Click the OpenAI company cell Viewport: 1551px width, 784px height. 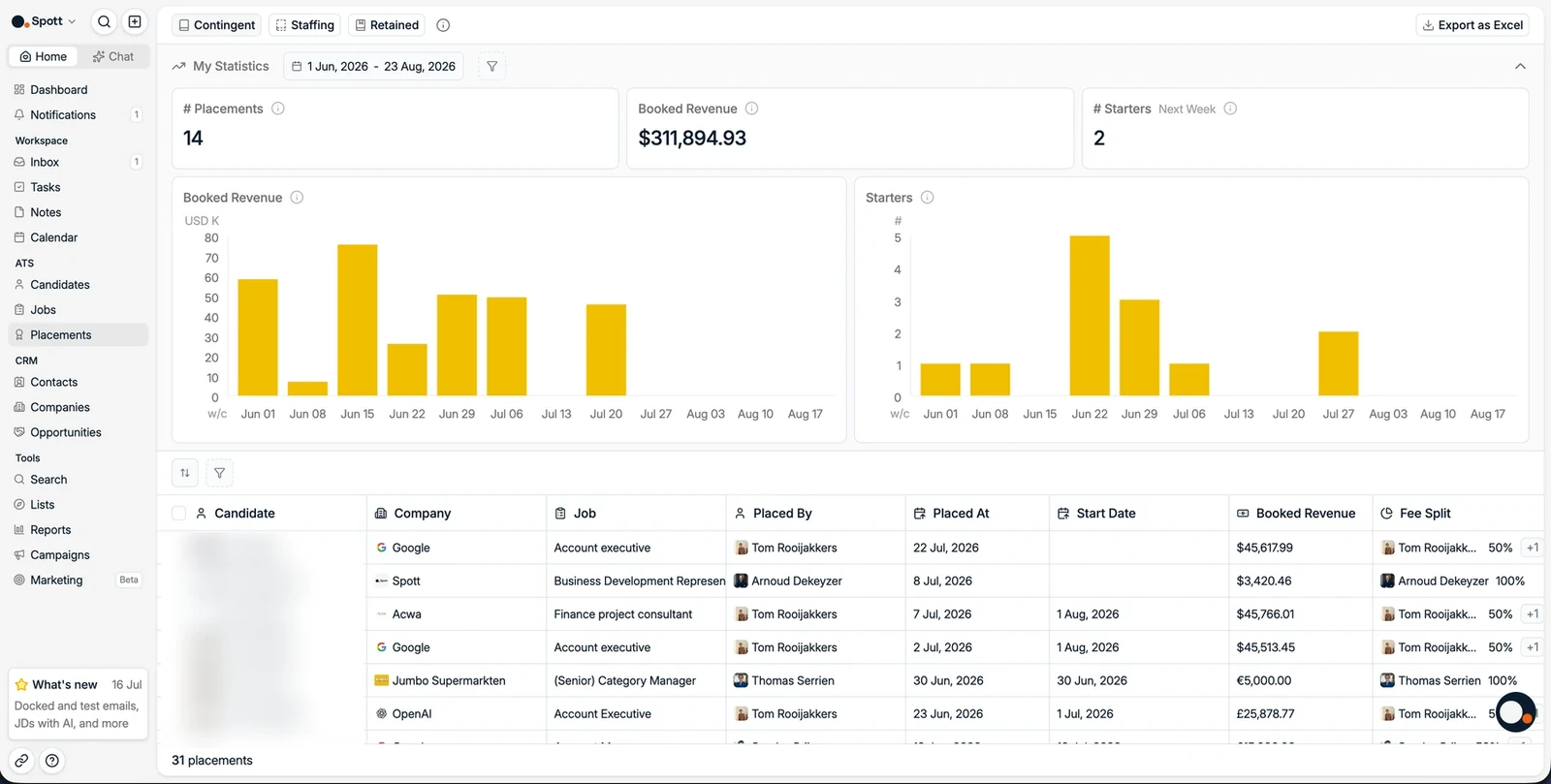[x=457, y=714]
